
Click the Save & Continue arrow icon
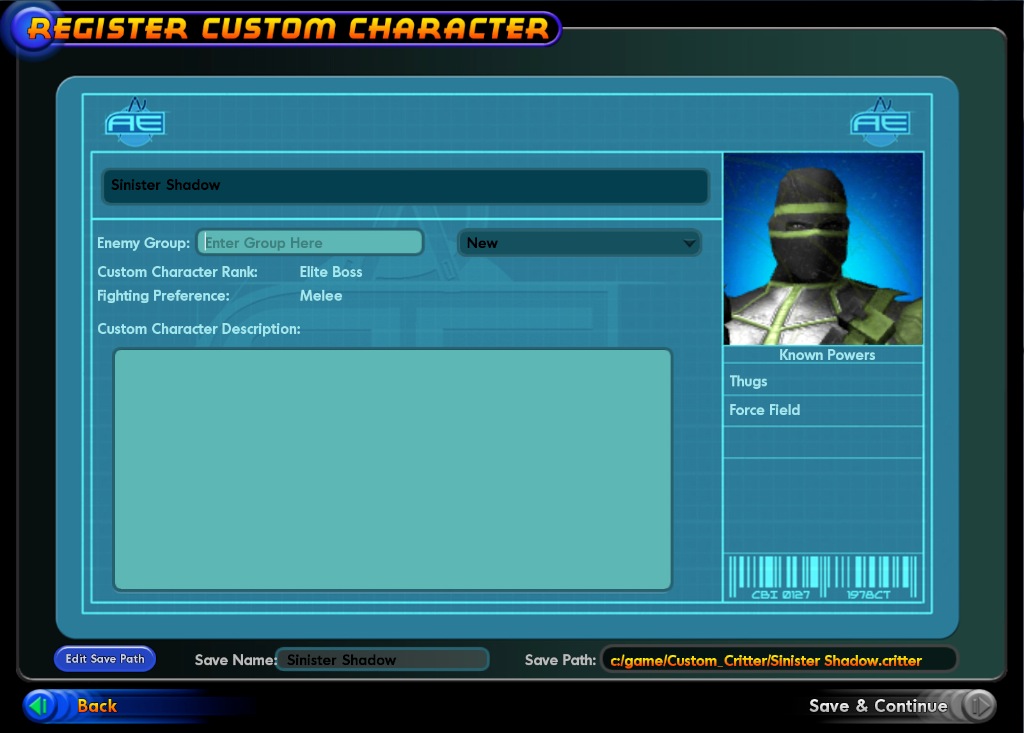click(x=978, y=706)
